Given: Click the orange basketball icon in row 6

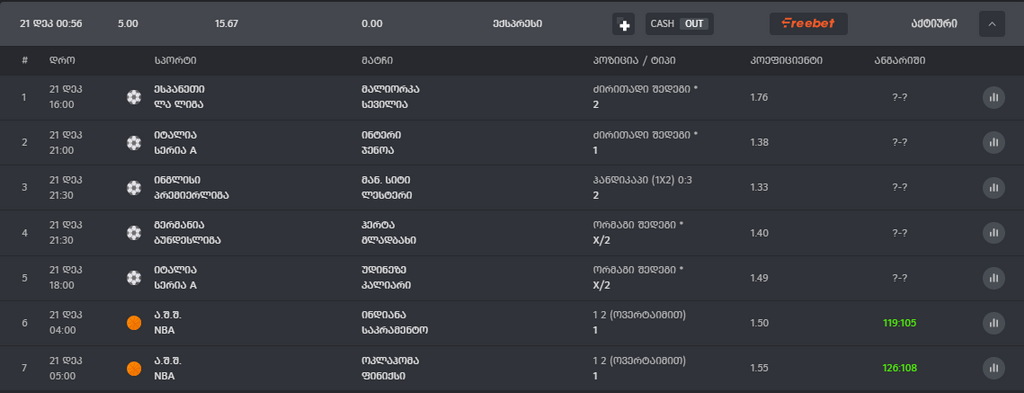Looking at the screenshot, I should click(x=134, y=322).
